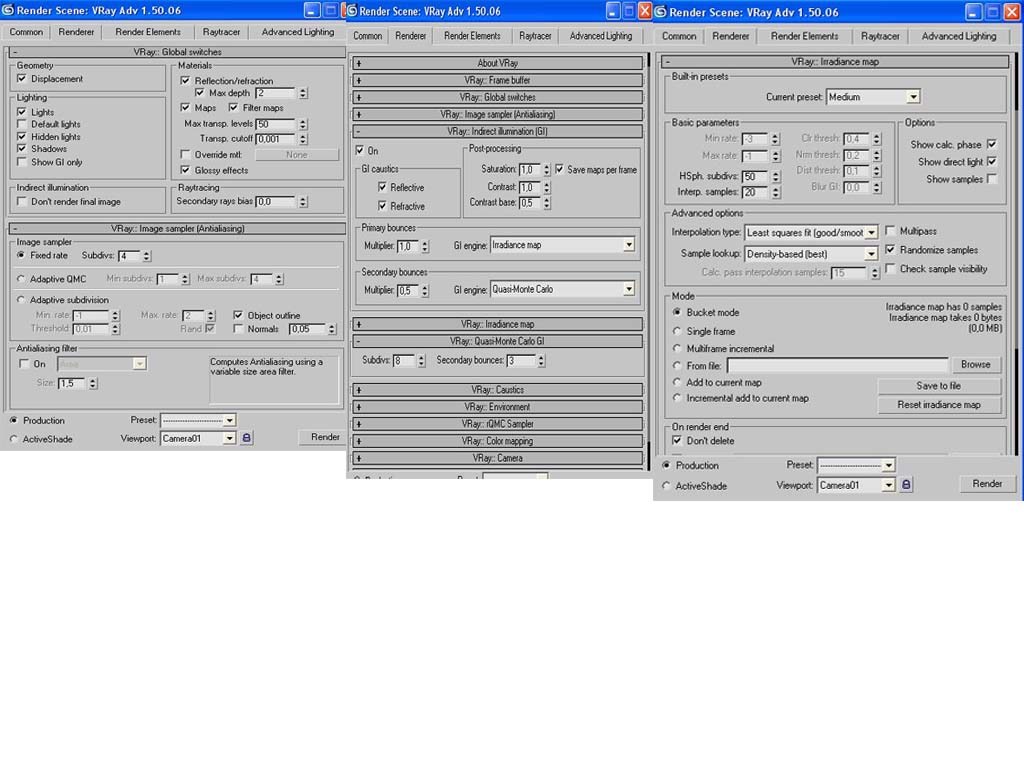Click the app icon in middle window title bar

click(352, 10)
